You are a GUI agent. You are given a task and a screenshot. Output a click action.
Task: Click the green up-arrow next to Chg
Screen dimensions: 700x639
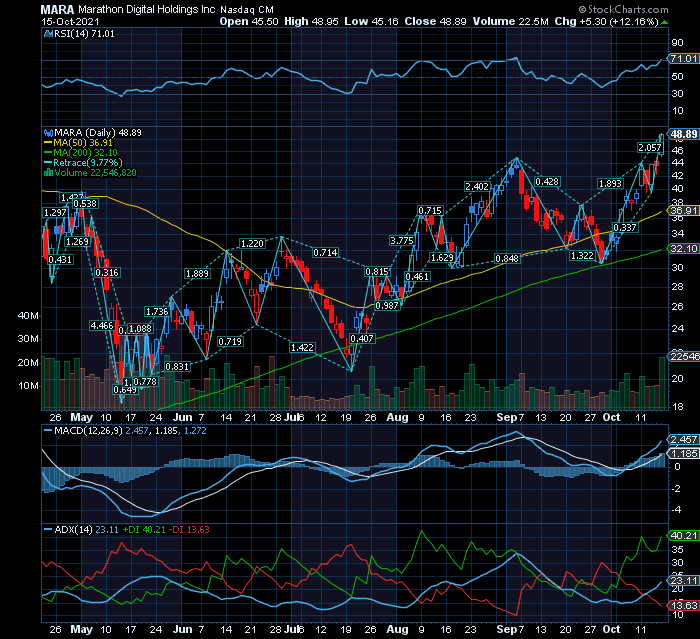coord(664,22)
